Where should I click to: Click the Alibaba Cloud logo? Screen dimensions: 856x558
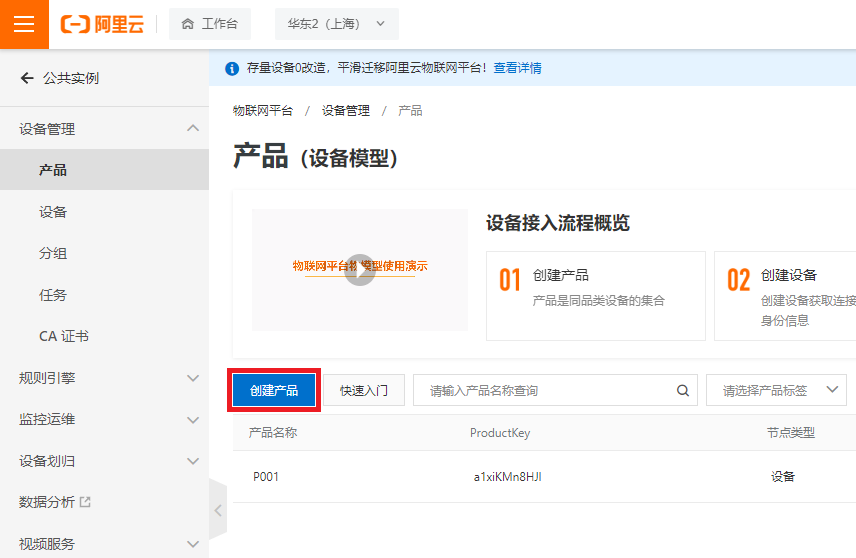pyautogui.click(x=102, y=24)
